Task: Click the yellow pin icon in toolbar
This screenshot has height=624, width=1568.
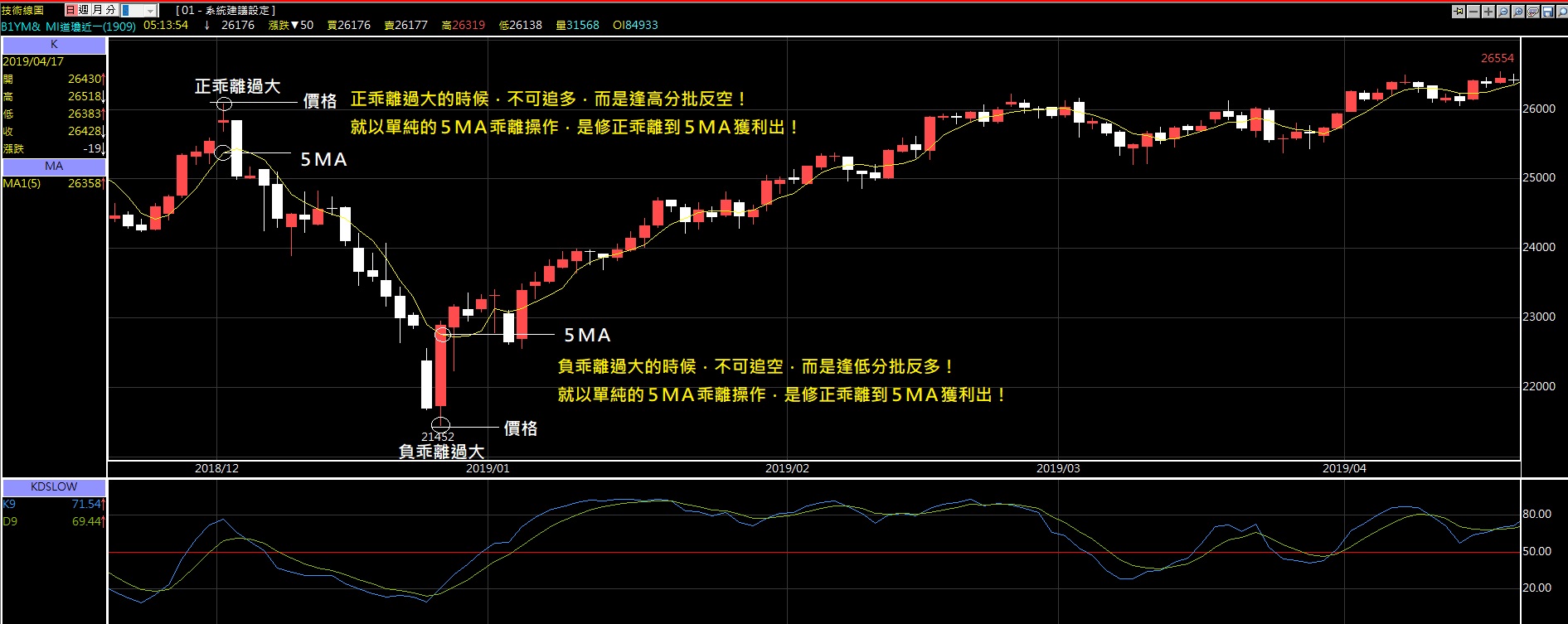Action: click(1459, 11)
